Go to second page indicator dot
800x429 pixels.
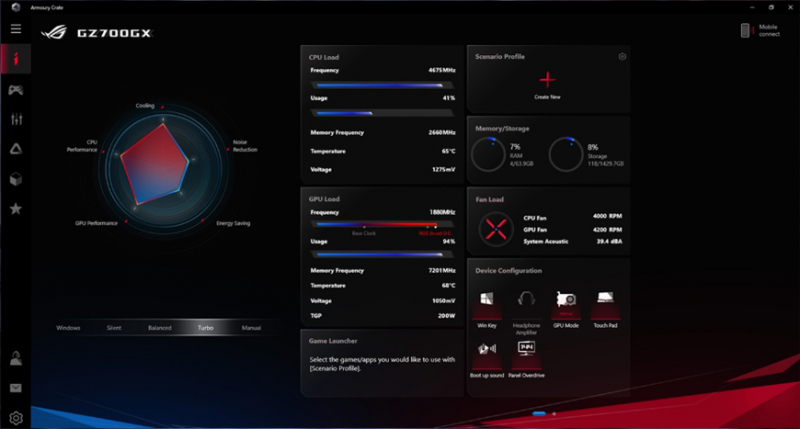click(x=555, y=414)
